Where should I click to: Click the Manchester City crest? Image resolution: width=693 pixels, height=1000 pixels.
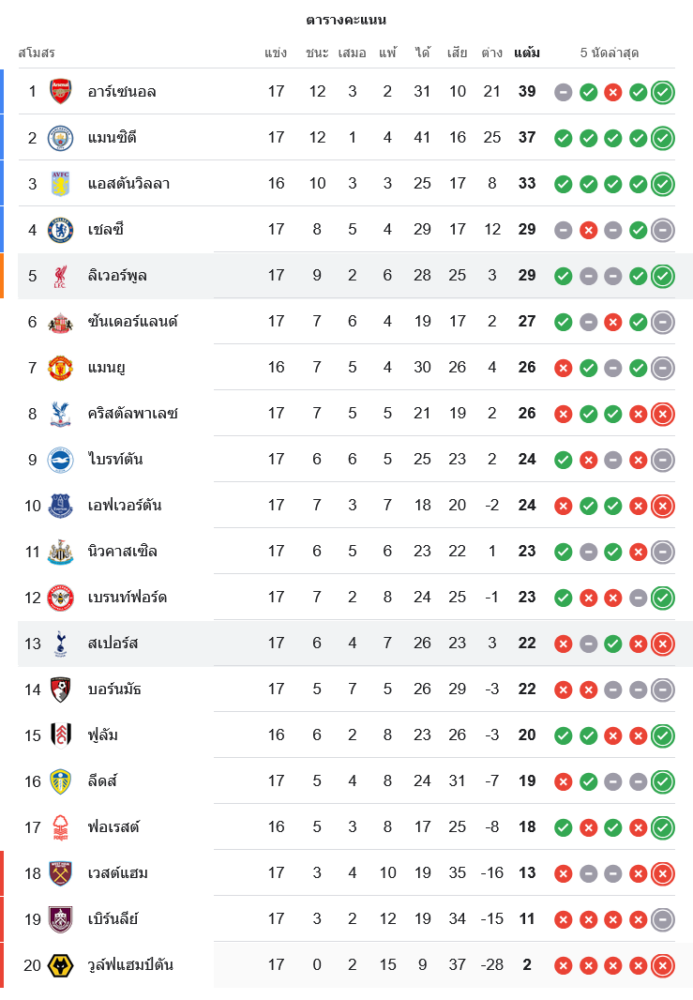61,138
